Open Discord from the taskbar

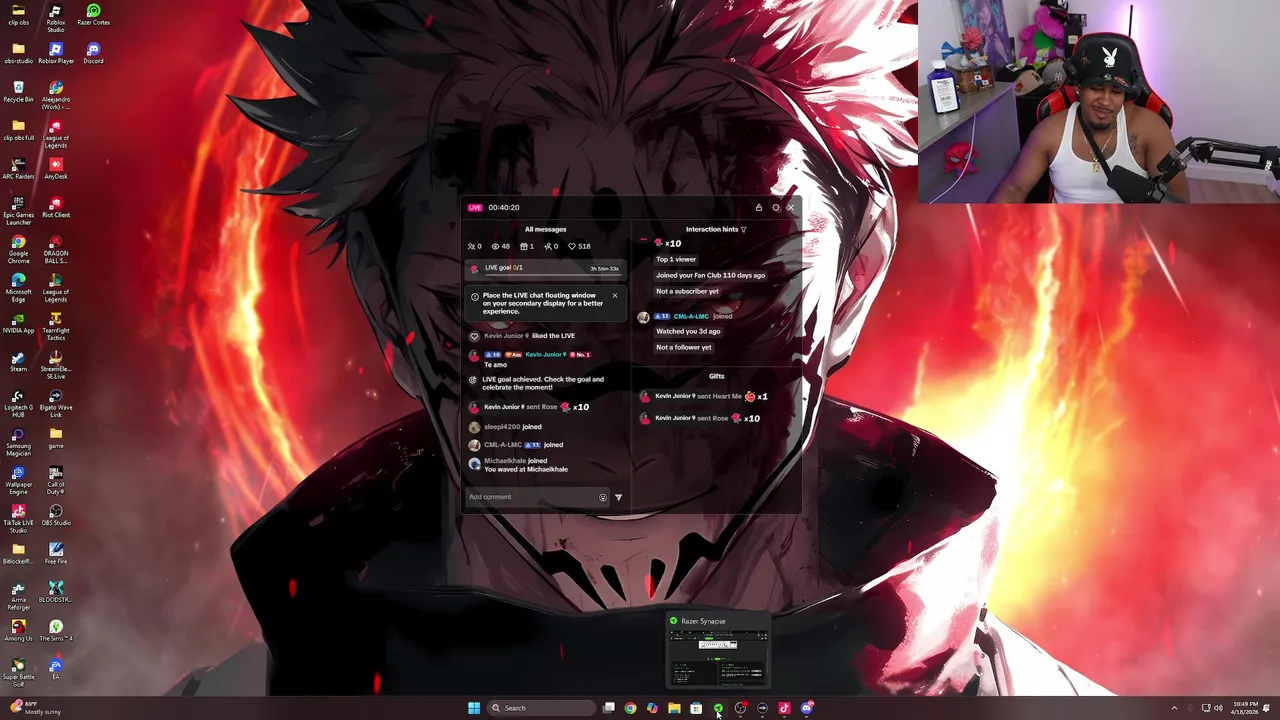coord(806,708)
